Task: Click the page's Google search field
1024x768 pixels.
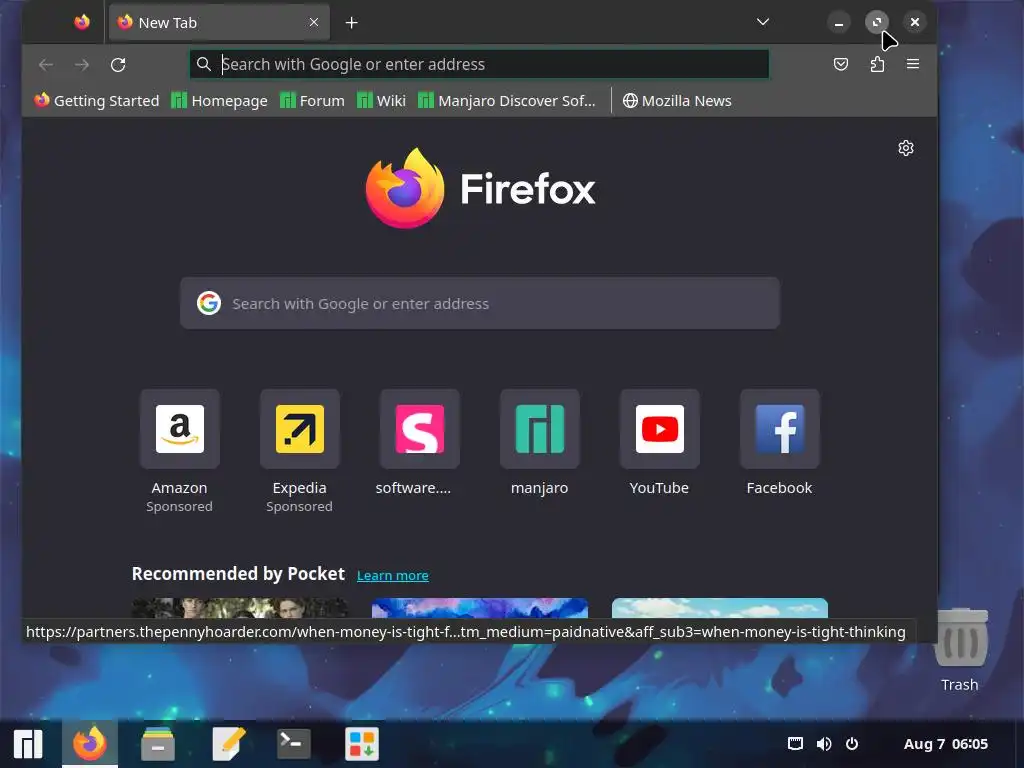Action: click(480, 303)
